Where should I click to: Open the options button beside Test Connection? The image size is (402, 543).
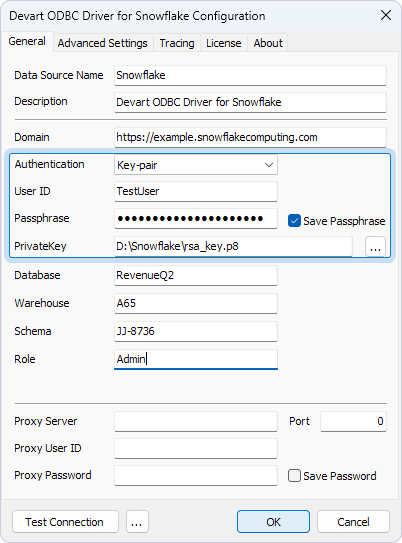click(137, 522)
